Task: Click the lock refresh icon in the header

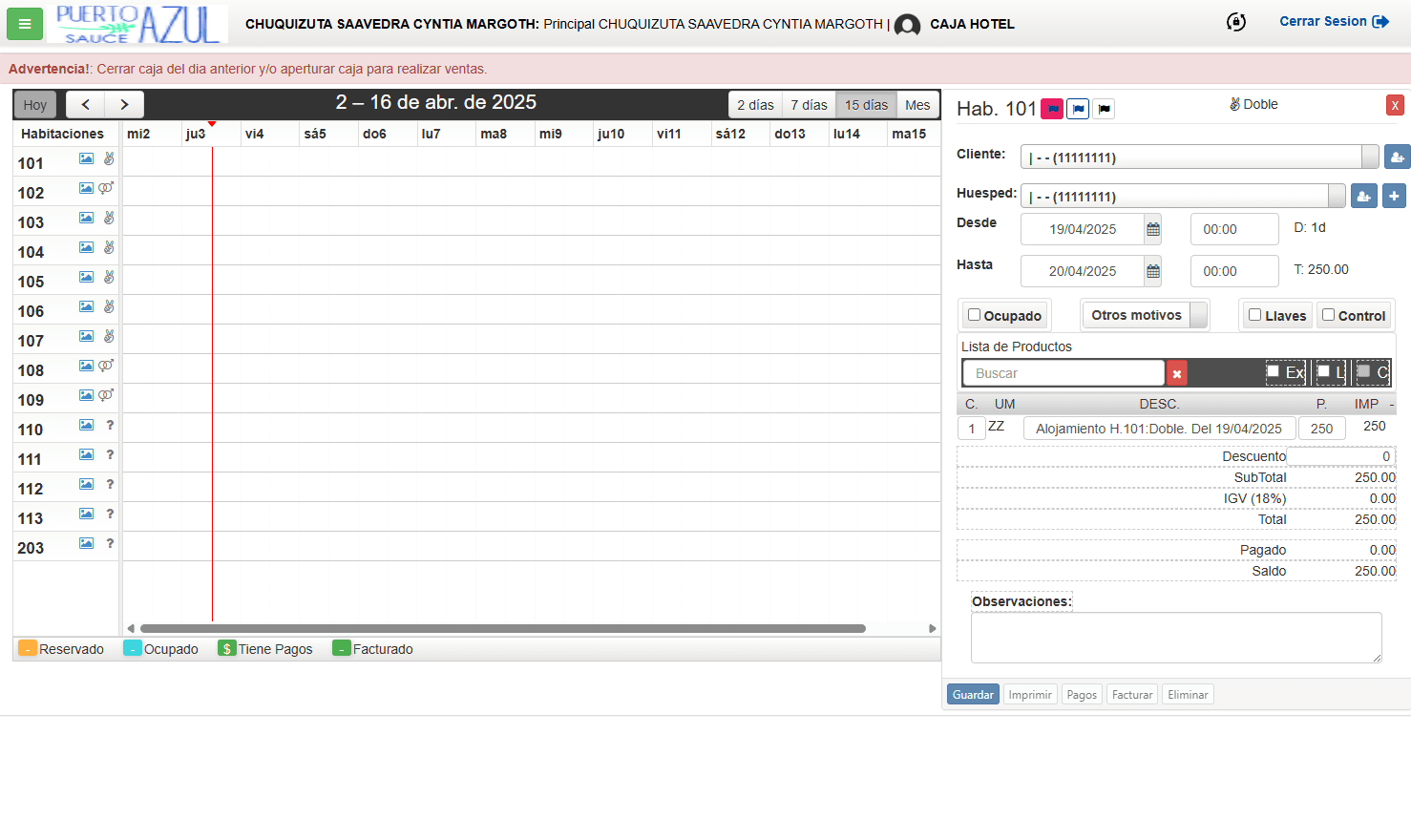Action: click(x=1235, y=22)
